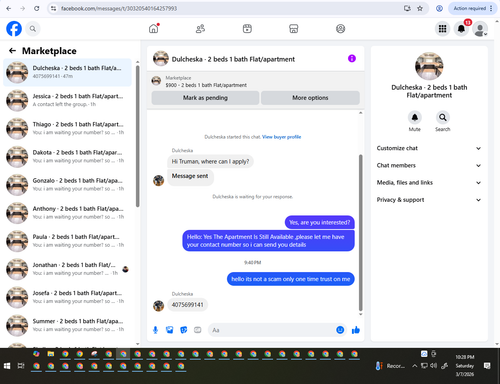500x384 pixels.
Task: Open account profile menu
Action: (x=480, y=29)
